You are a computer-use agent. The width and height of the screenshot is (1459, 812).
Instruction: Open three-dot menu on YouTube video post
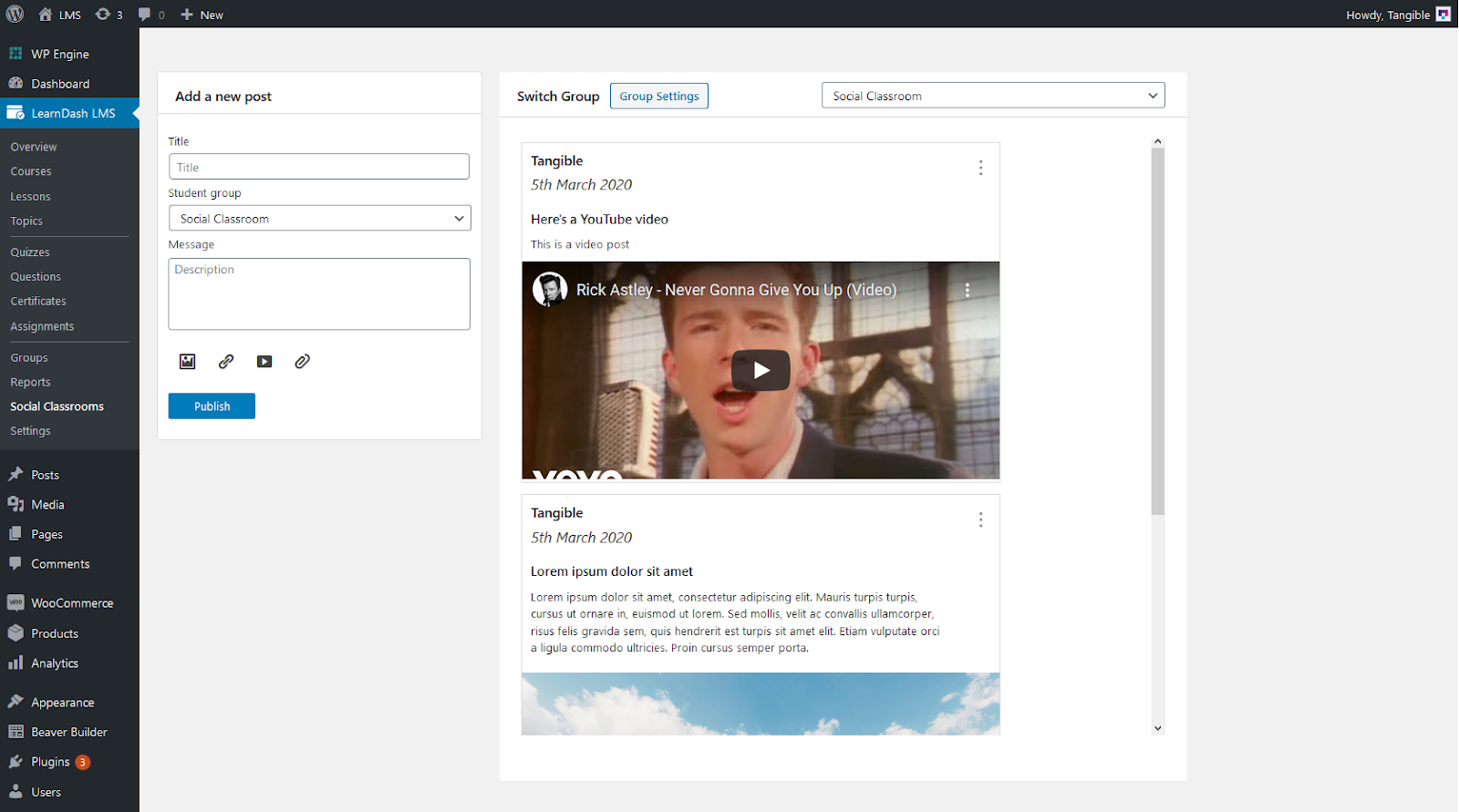tap(980, 168)
